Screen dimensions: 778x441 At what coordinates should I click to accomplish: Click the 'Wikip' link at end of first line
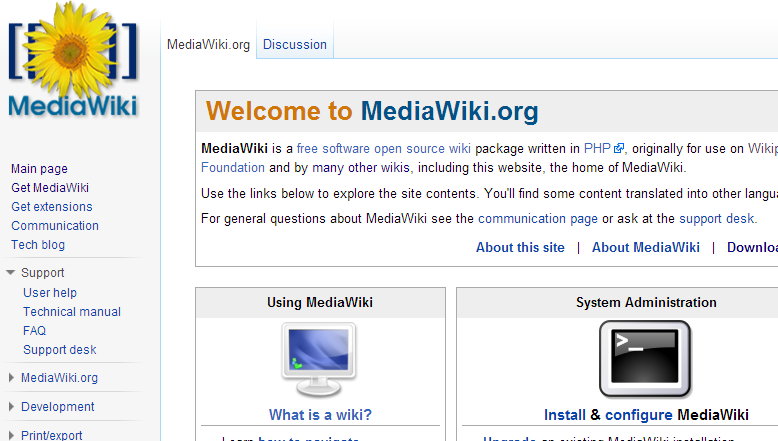(x=763, y=148)
